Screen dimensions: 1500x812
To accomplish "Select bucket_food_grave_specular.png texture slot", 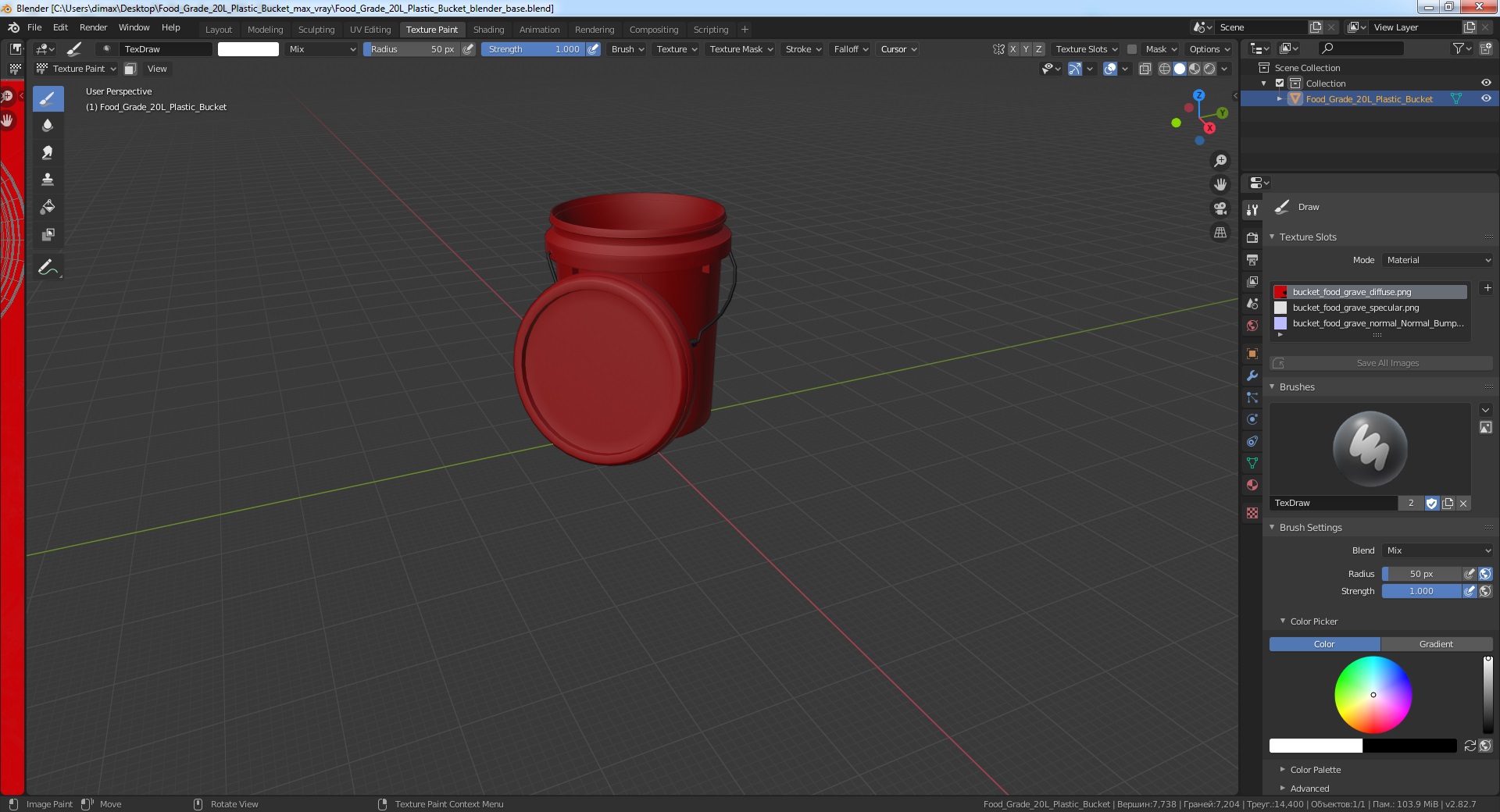I will [x=1370, y=308].
